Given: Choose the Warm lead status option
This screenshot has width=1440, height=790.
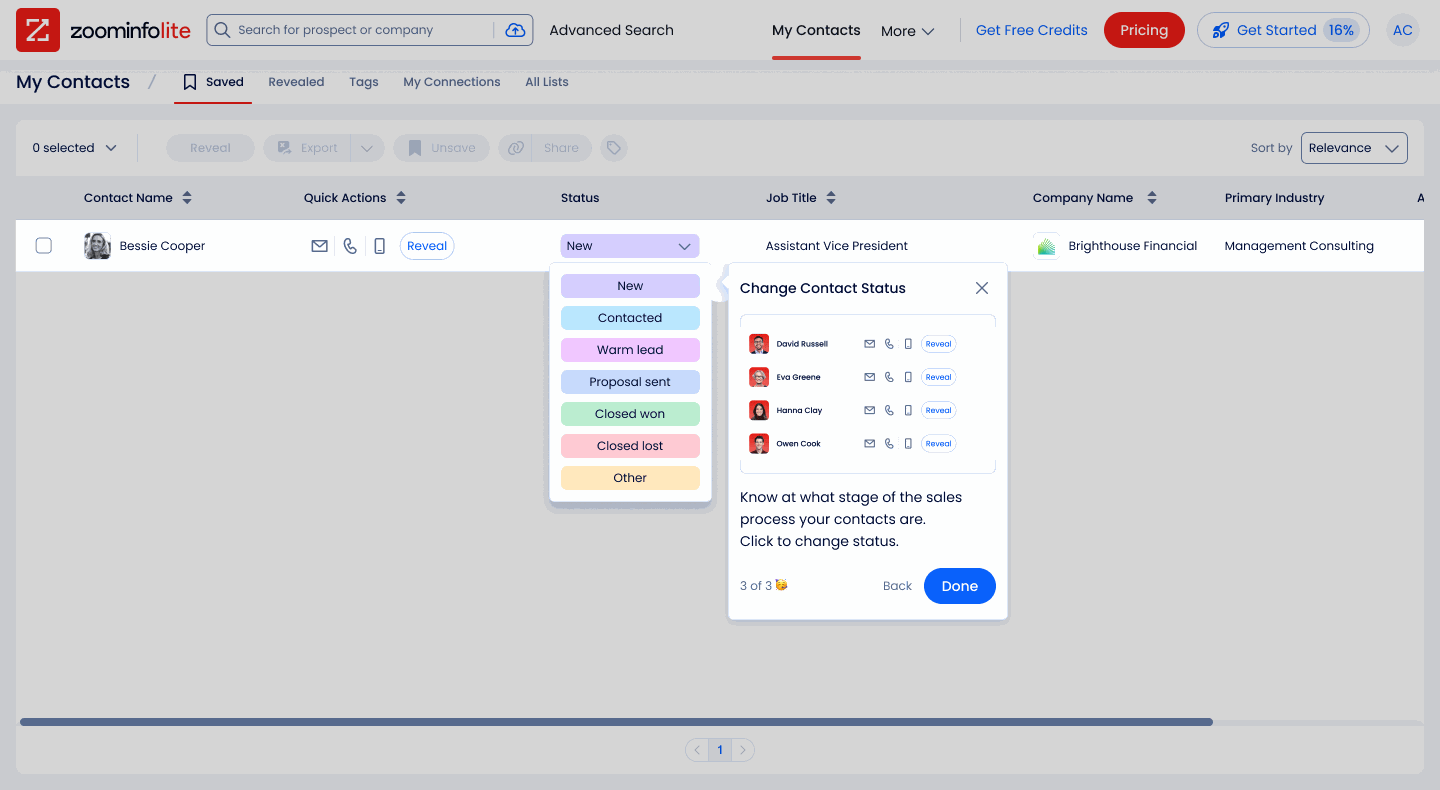Looking at the screenshot, I should pos(630,350).
